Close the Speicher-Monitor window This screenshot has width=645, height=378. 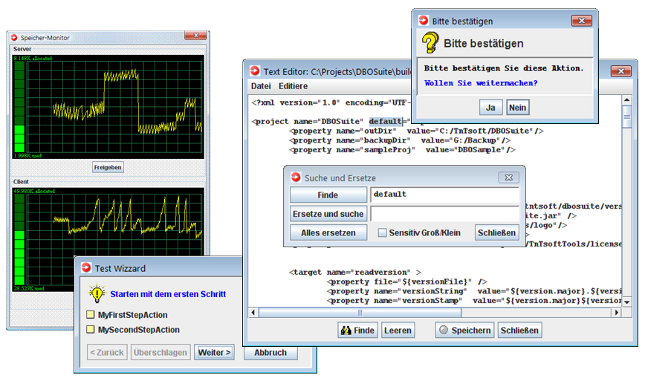point(196,36)
